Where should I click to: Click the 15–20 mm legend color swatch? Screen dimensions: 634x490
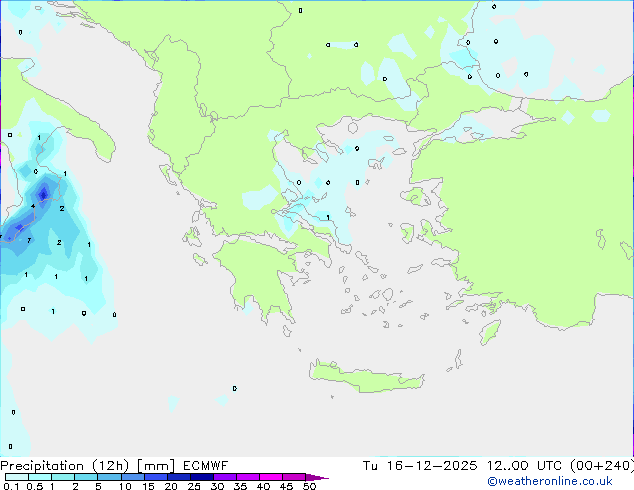point(155,477)
